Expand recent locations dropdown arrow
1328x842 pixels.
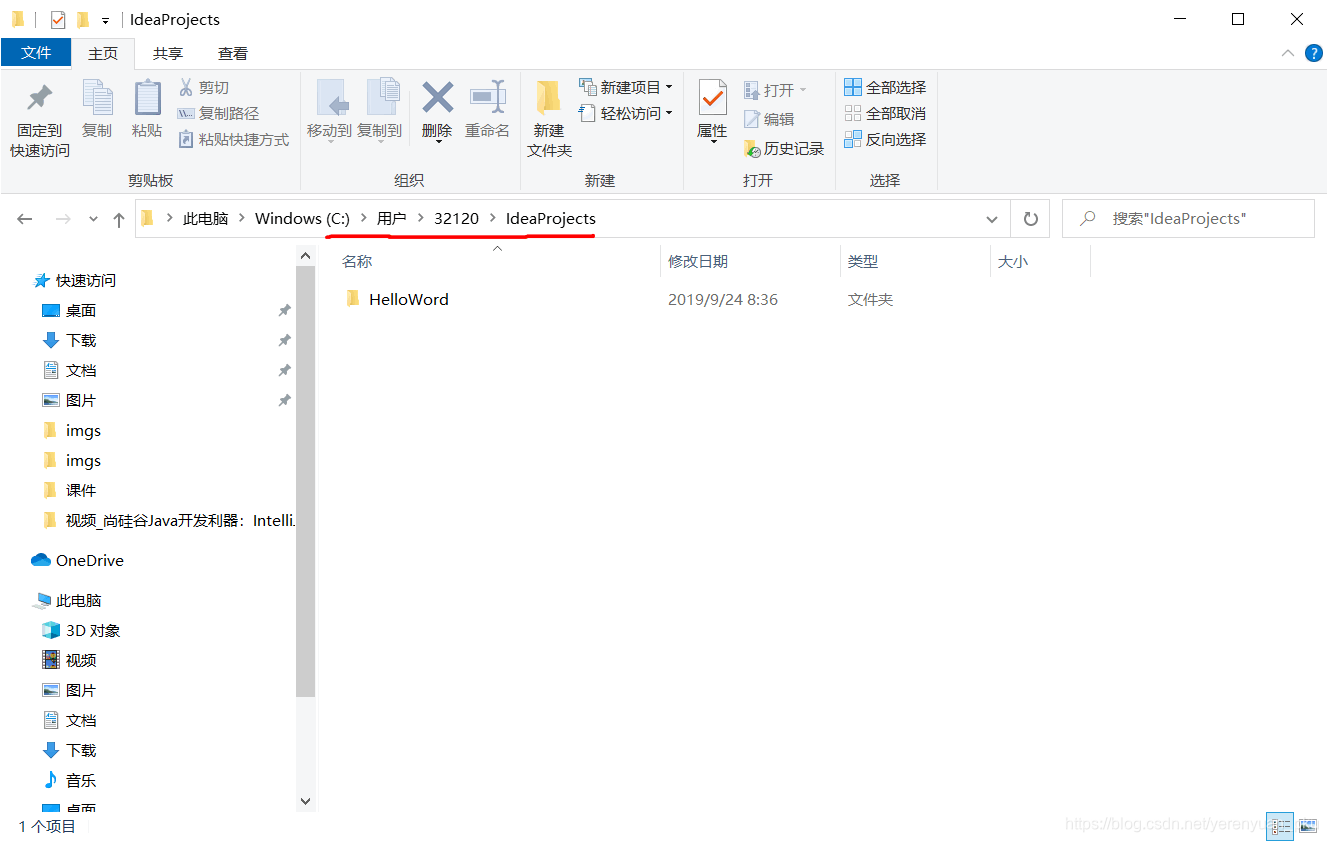coord(93,219)
